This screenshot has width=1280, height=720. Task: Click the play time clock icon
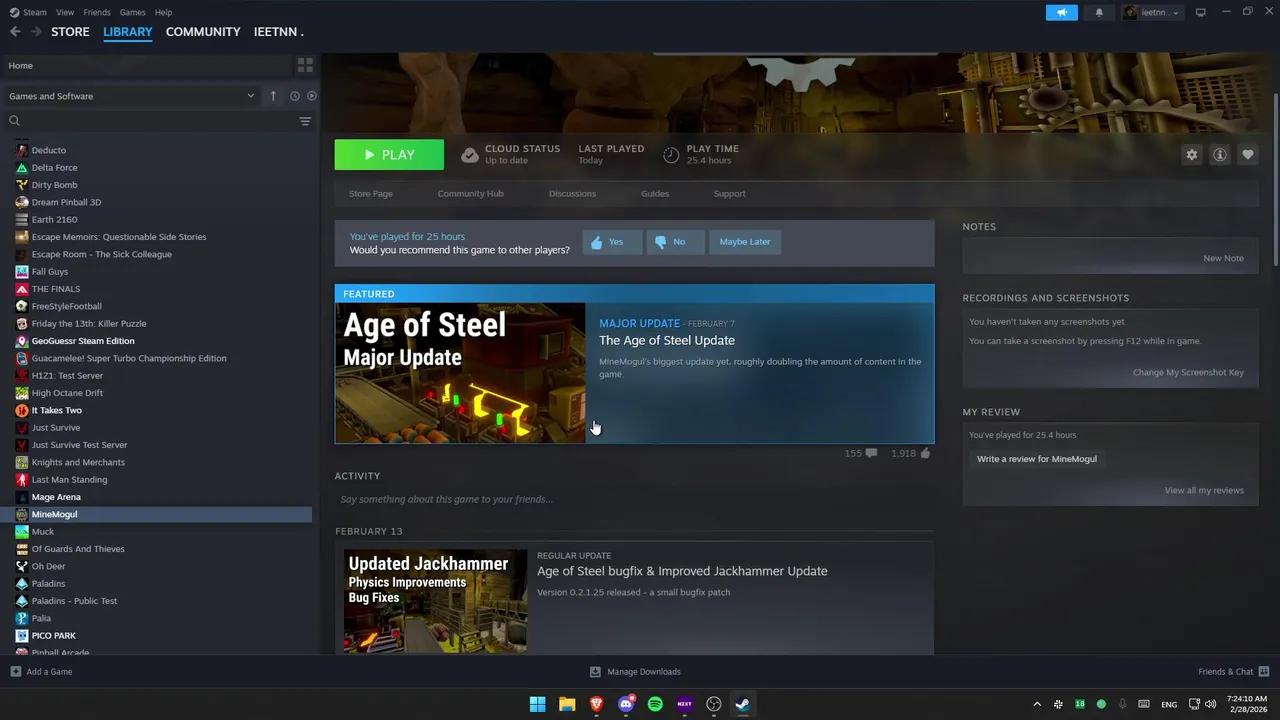click(671, 155)
